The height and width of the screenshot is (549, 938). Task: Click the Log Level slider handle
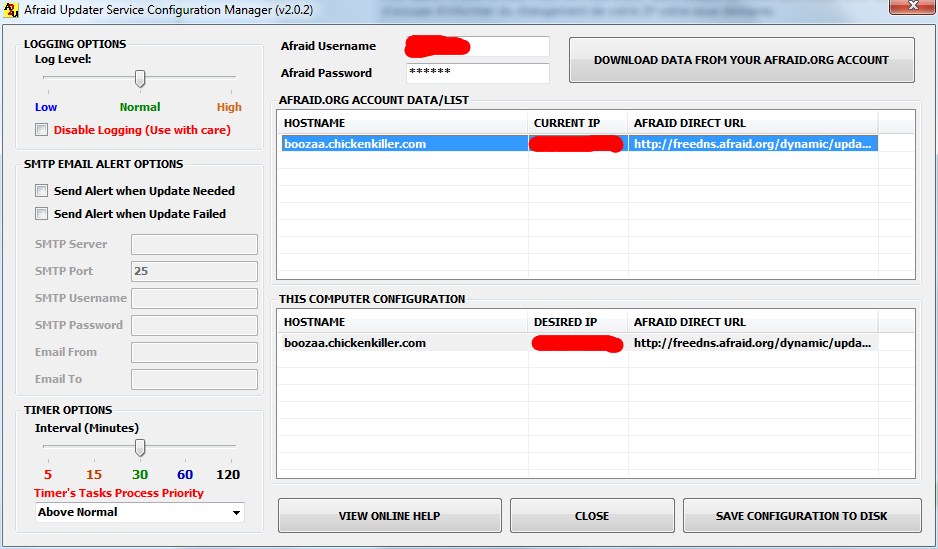coord(140,78)
